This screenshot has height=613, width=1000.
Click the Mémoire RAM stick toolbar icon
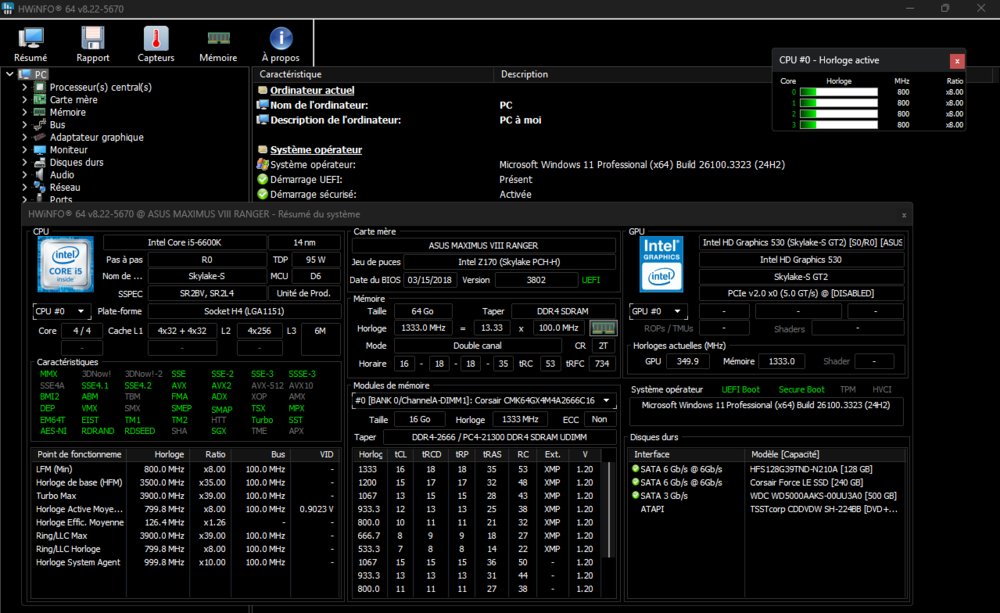218,40
